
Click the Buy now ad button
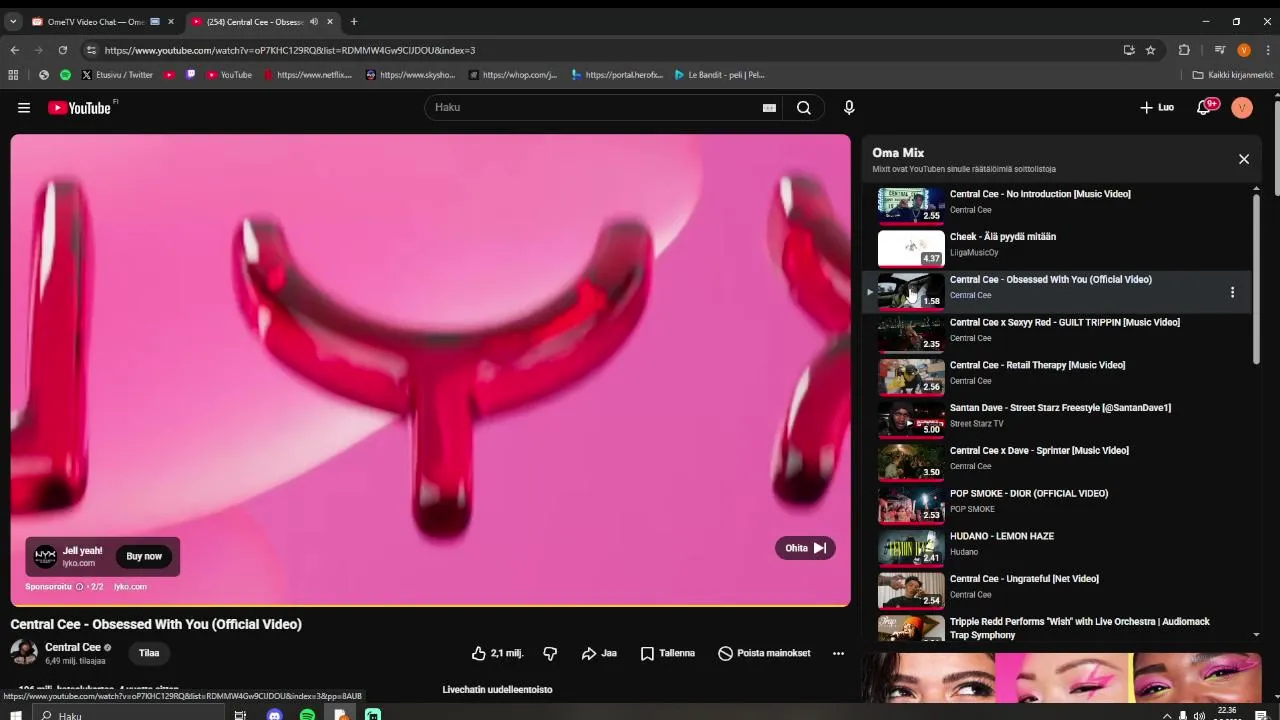click(144, 556)
